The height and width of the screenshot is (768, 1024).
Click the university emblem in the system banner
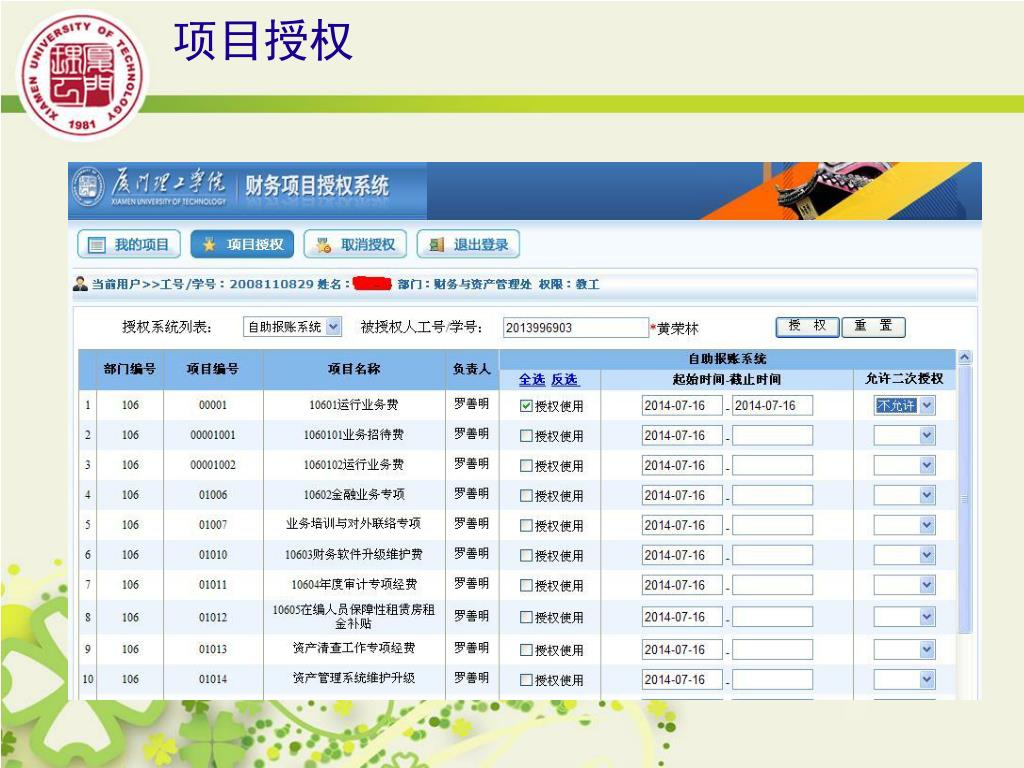click(88, 187)
